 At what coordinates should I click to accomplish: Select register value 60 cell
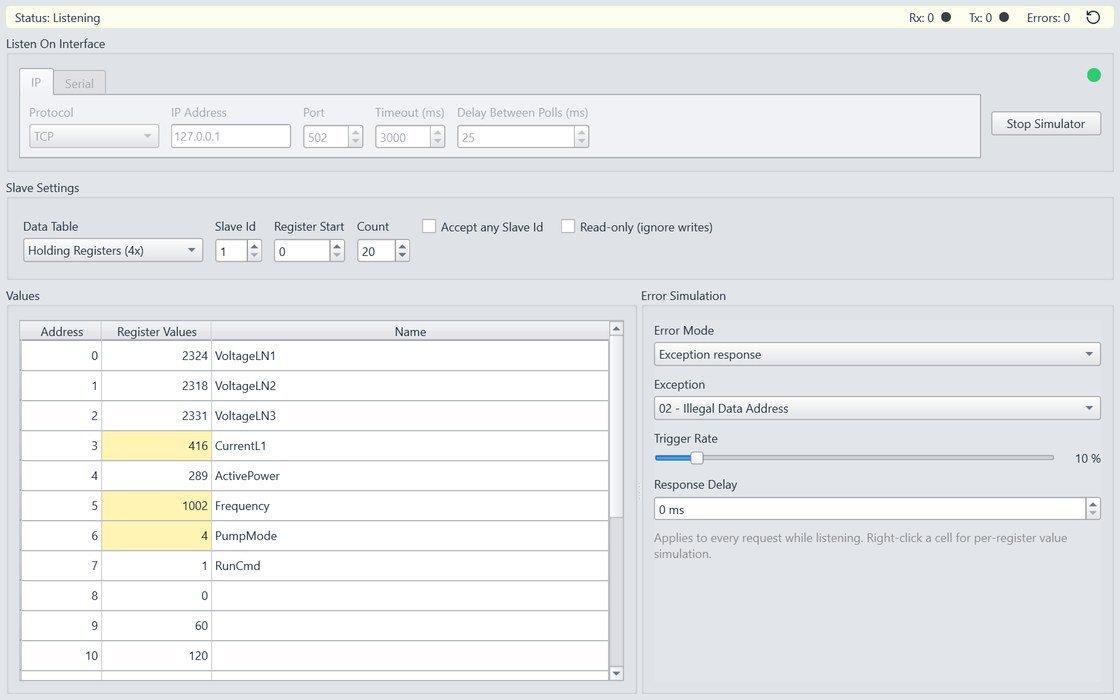156,626
